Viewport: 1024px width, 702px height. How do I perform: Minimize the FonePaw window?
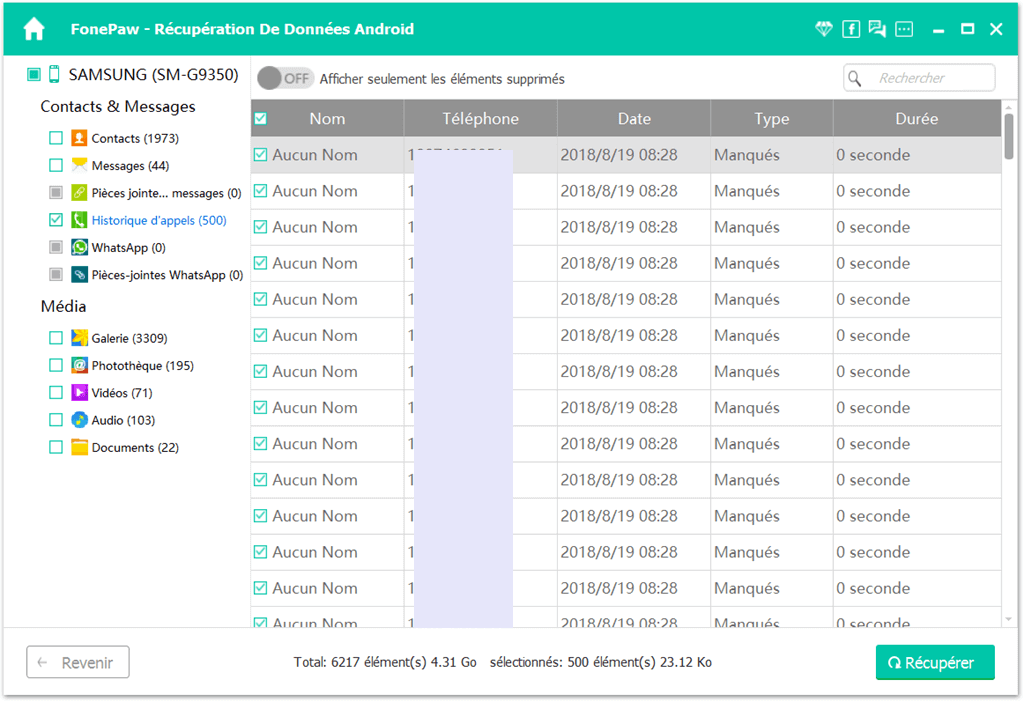coord(938,29)
